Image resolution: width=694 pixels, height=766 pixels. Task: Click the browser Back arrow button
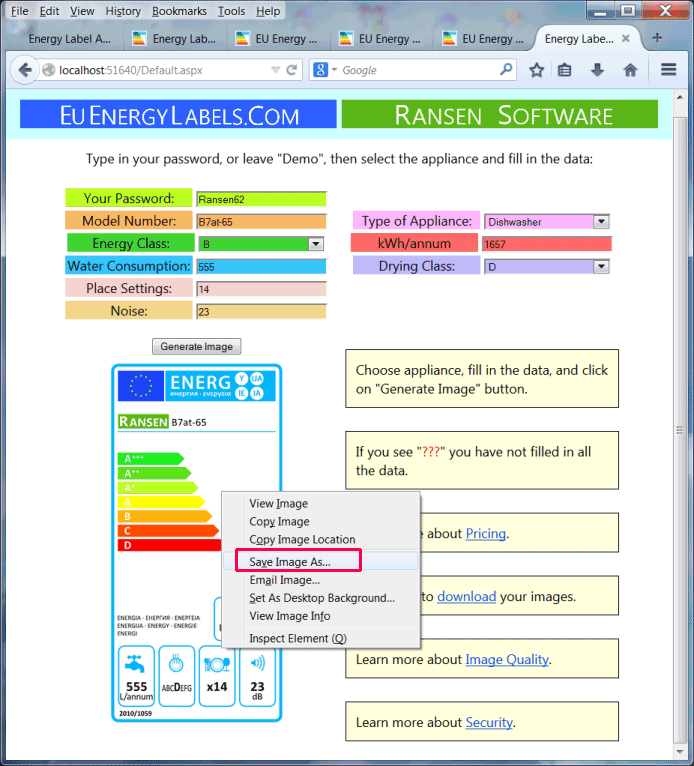[24, 70]
